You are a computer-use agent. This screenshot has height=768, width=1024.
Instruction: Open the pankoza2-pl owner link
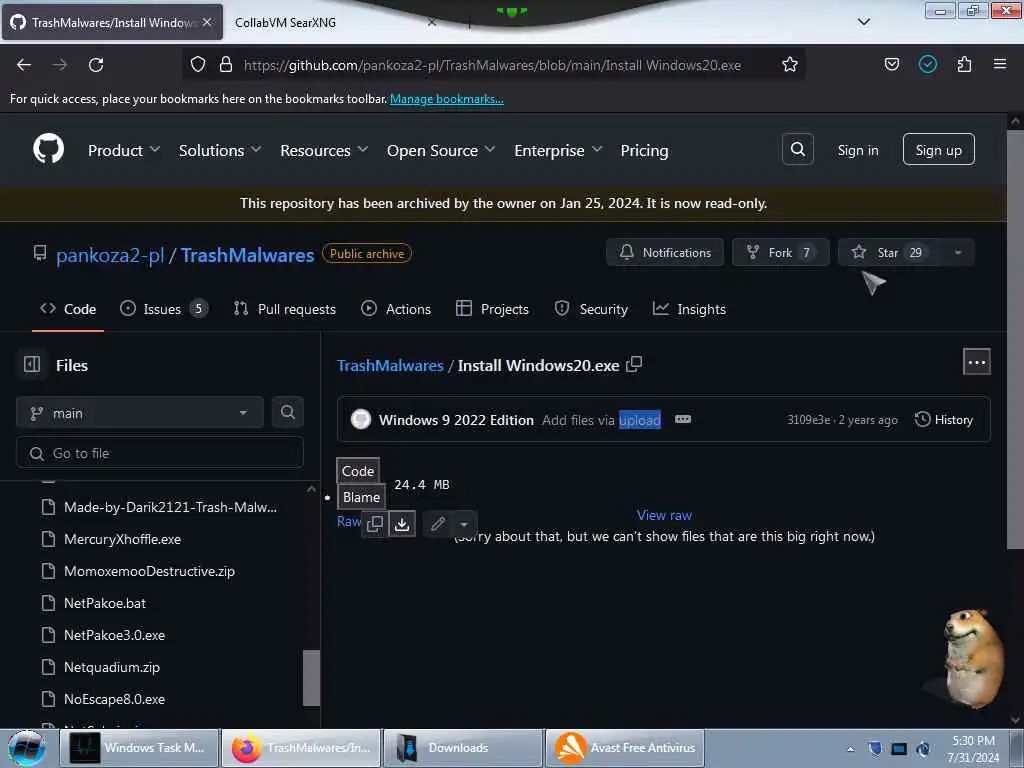pyautogui.click(x=110, y=255)
